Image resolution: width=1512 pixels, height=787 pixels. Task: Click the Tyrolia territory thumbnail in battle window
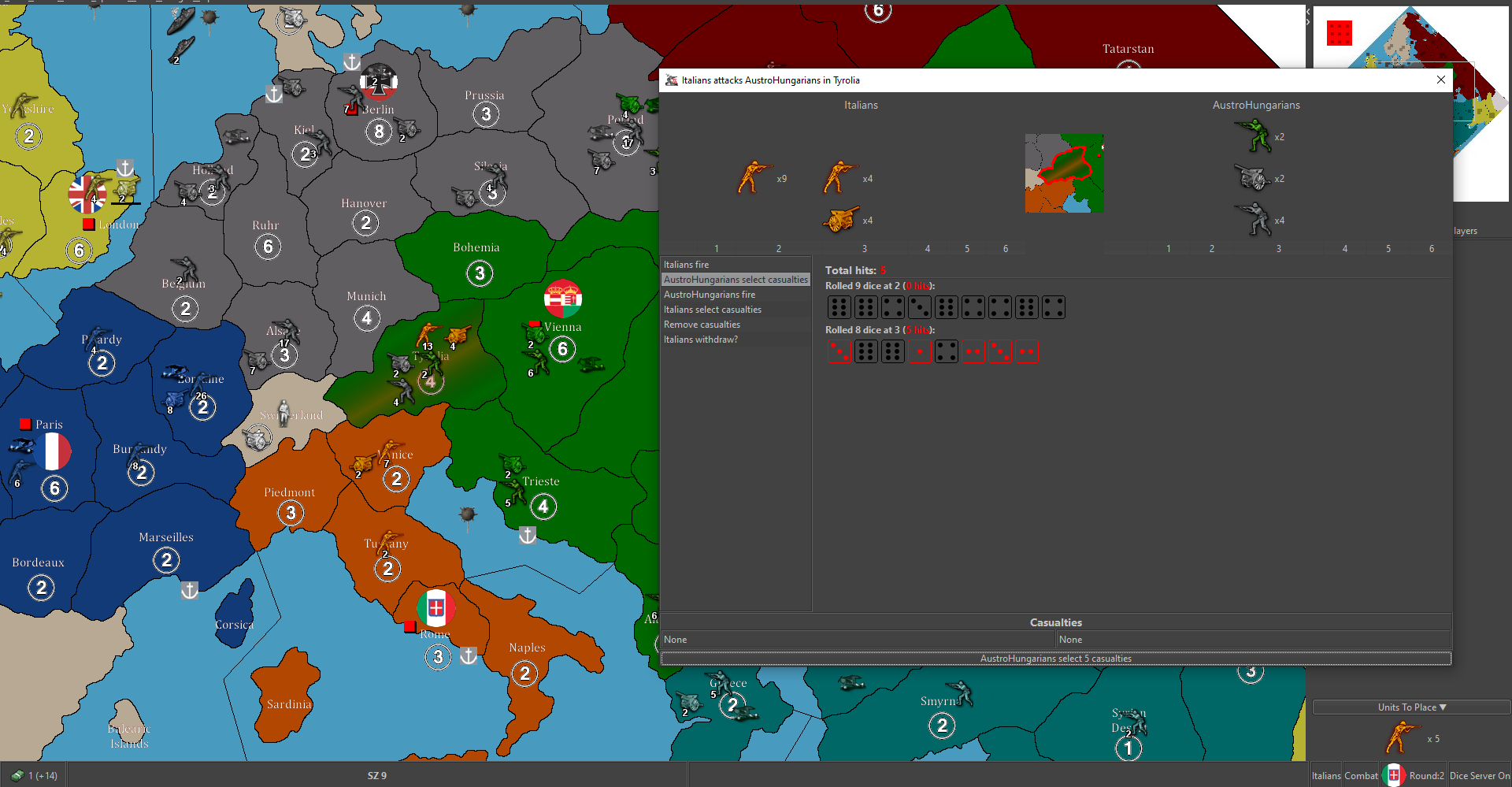(x=1064, y=173)
